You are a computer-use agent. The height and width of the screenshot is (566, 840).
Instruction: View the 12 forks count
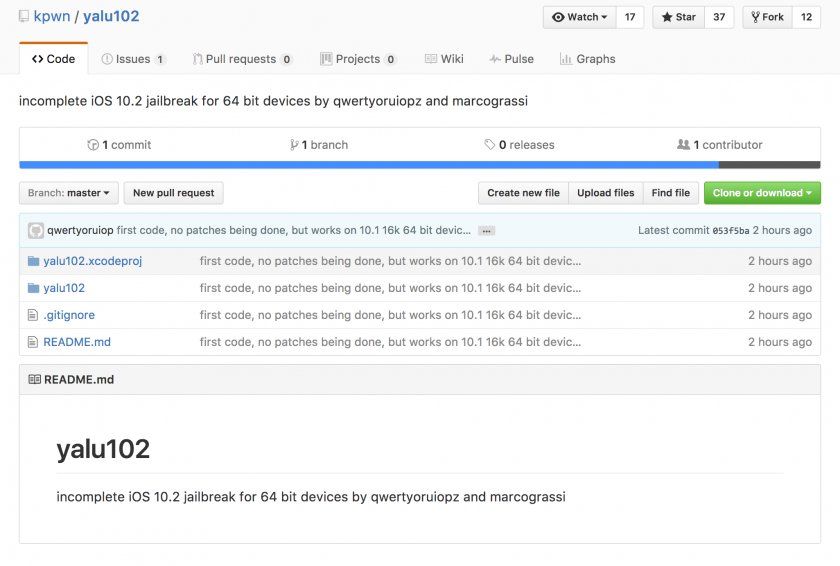[806, 17]
